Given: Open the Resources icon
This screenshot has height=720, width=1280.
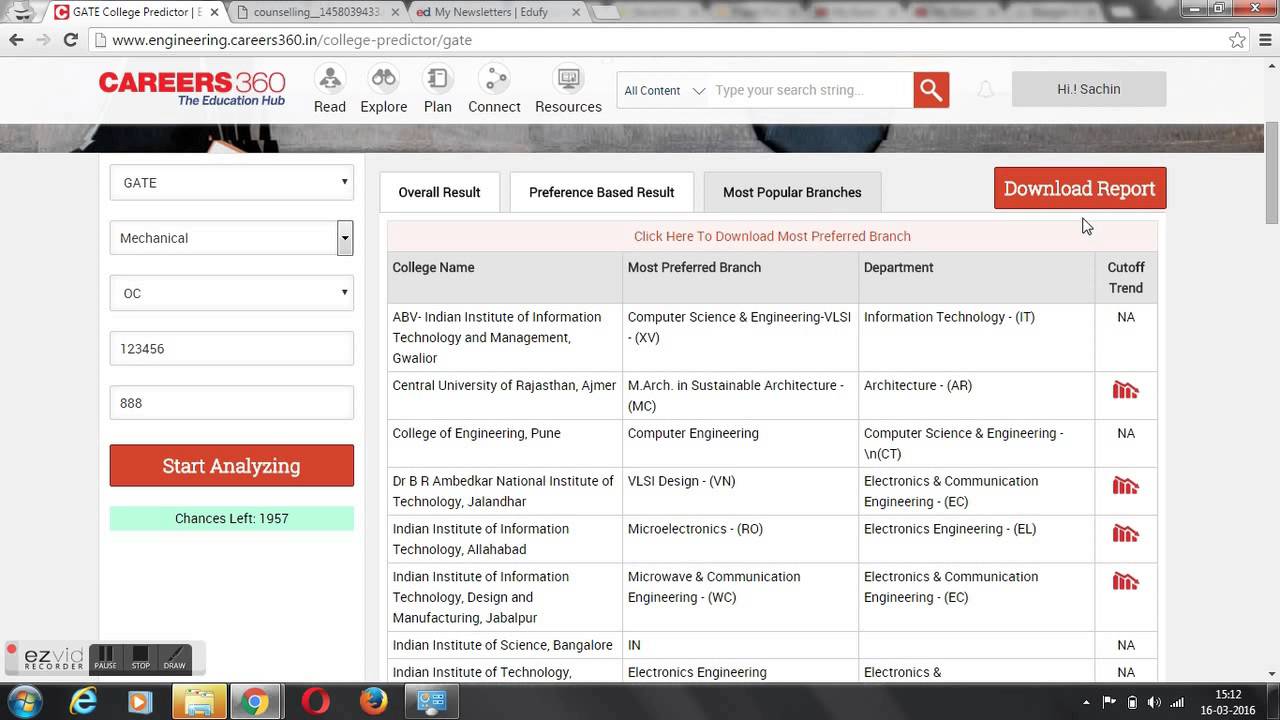Looking at the screenshot, I should pyautogui.click(x=568, y=78).
